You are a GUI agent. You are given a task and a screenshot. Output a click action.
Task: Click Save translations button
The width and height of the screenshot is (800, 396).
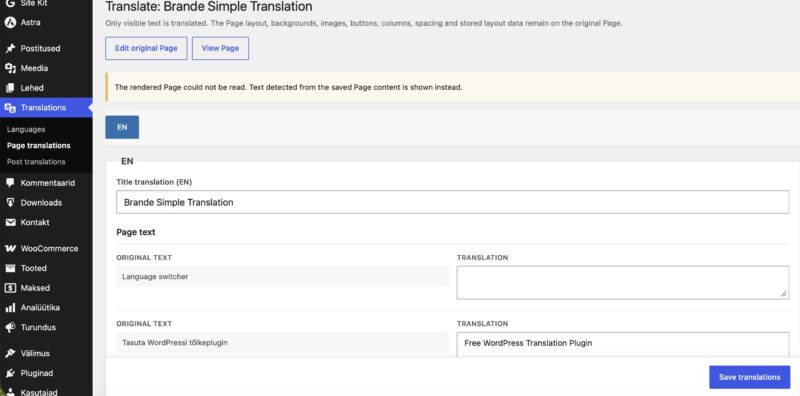click(749, 377)
